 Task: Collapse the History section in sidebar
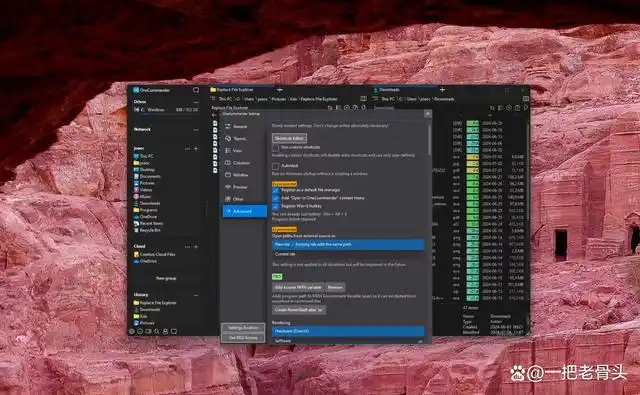coord(196,295)
